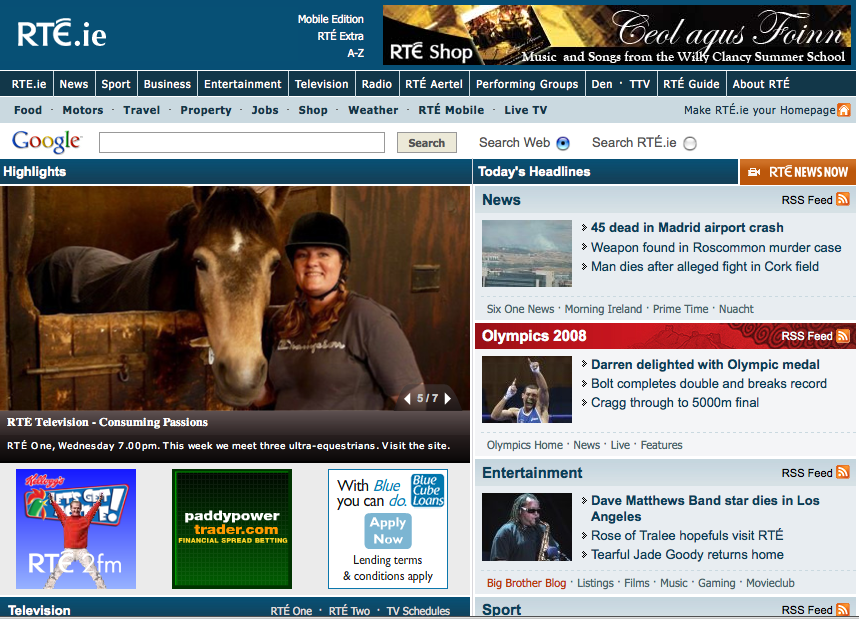Click the Google logo

[46, 142]
